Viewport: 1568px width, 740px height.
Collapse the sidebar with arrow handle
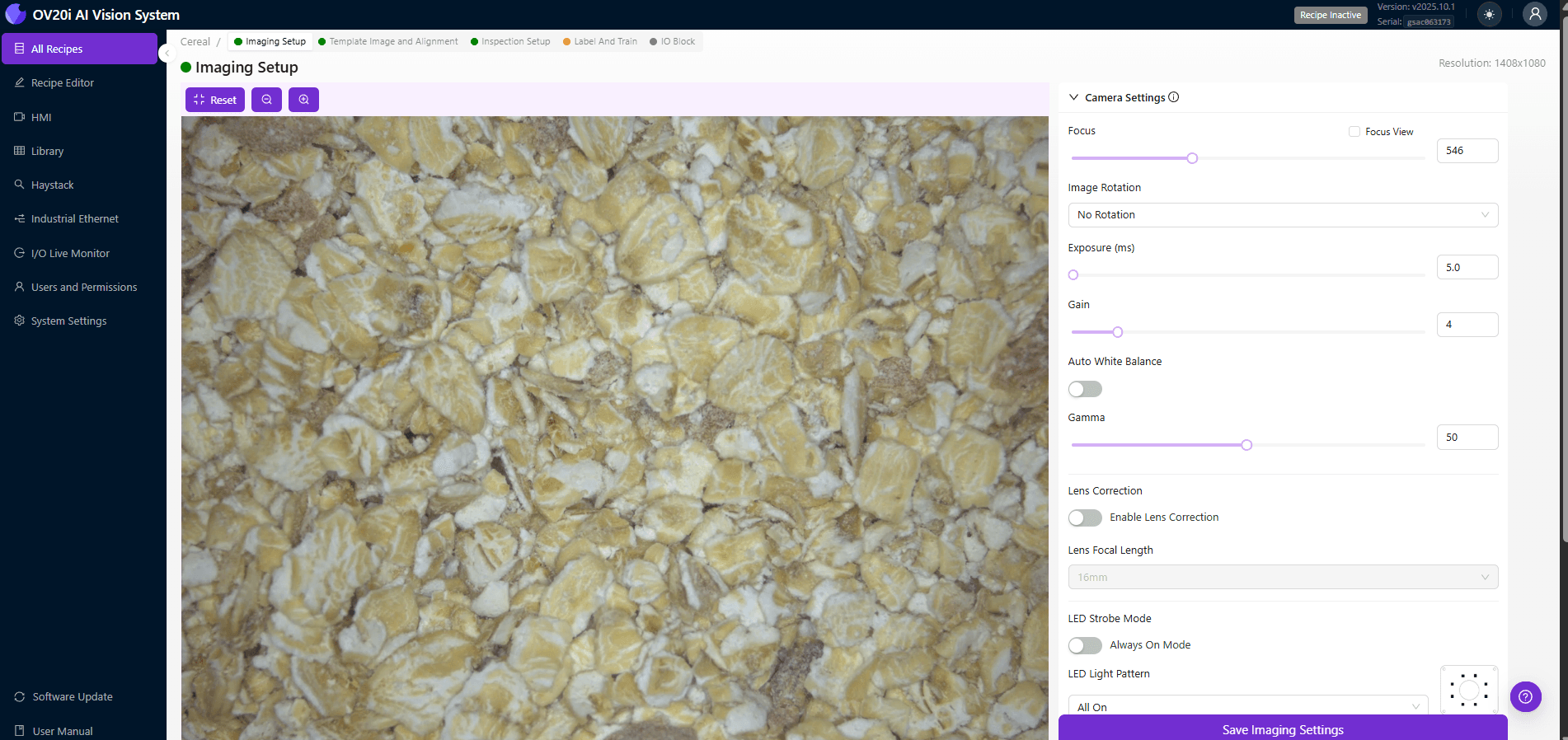click(166, 53)
